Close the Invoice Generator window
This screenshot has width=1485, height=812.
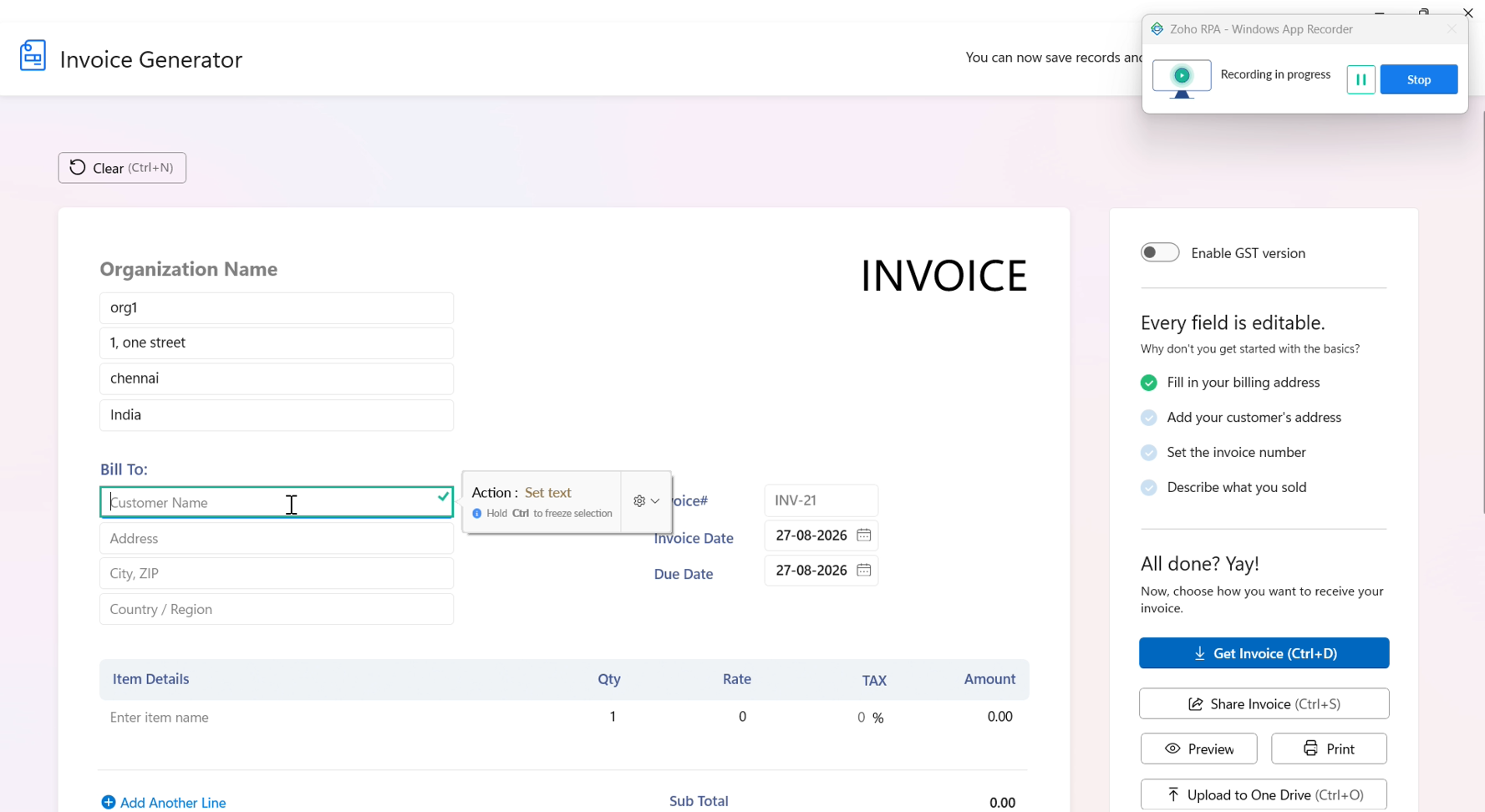(x=1467, y=12)
